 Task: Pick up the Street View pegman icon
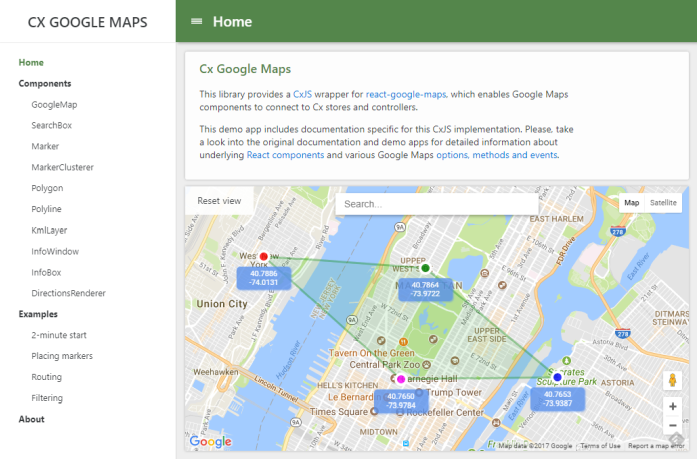673,380
